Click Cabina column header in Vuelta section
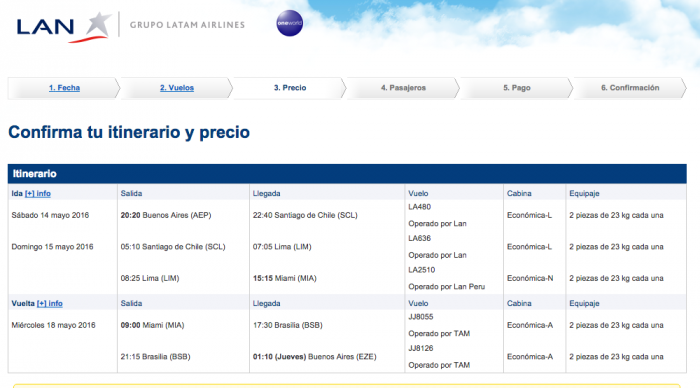The width and height of the screenshot is (700, 388). pos(519,303)
